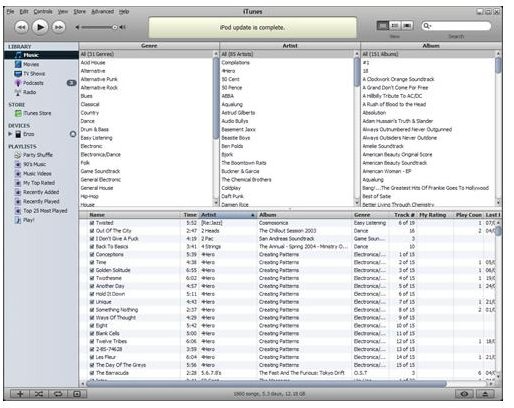The image size is (514, 408).
Task: Open Recently Played playlist
Action: pos(41,202)
